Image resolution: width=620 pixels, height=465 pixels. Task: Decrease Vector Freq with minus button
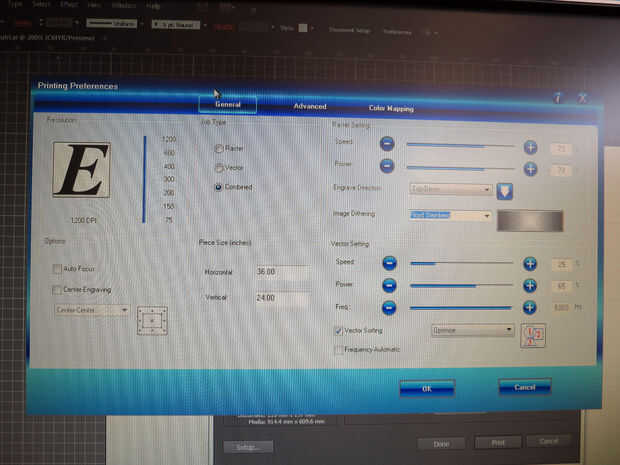tap(389, 308)
